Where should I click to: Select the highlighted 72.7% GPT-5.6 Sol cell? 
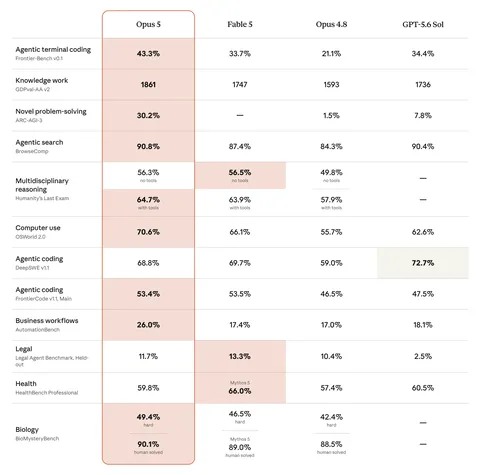pos(423,263)
